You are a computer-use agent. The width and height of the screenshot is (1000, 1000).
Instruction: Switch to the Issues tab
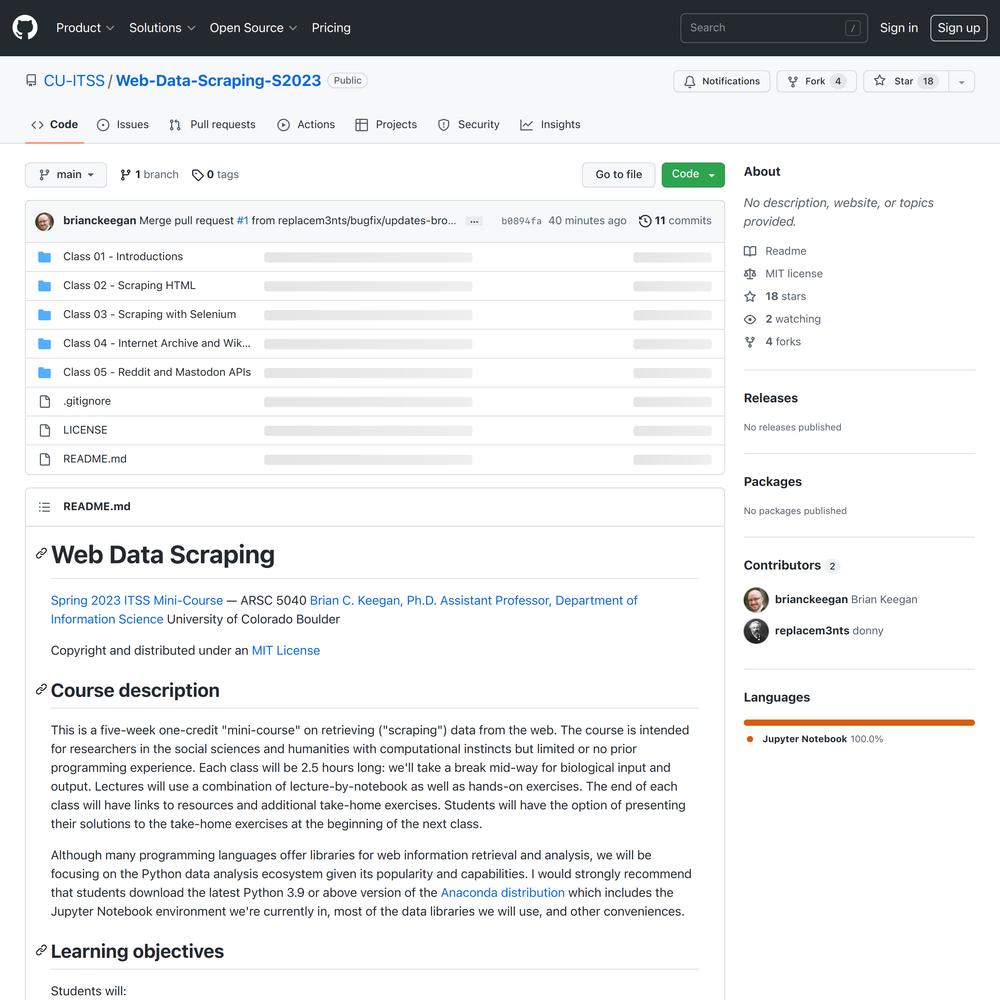122,125
